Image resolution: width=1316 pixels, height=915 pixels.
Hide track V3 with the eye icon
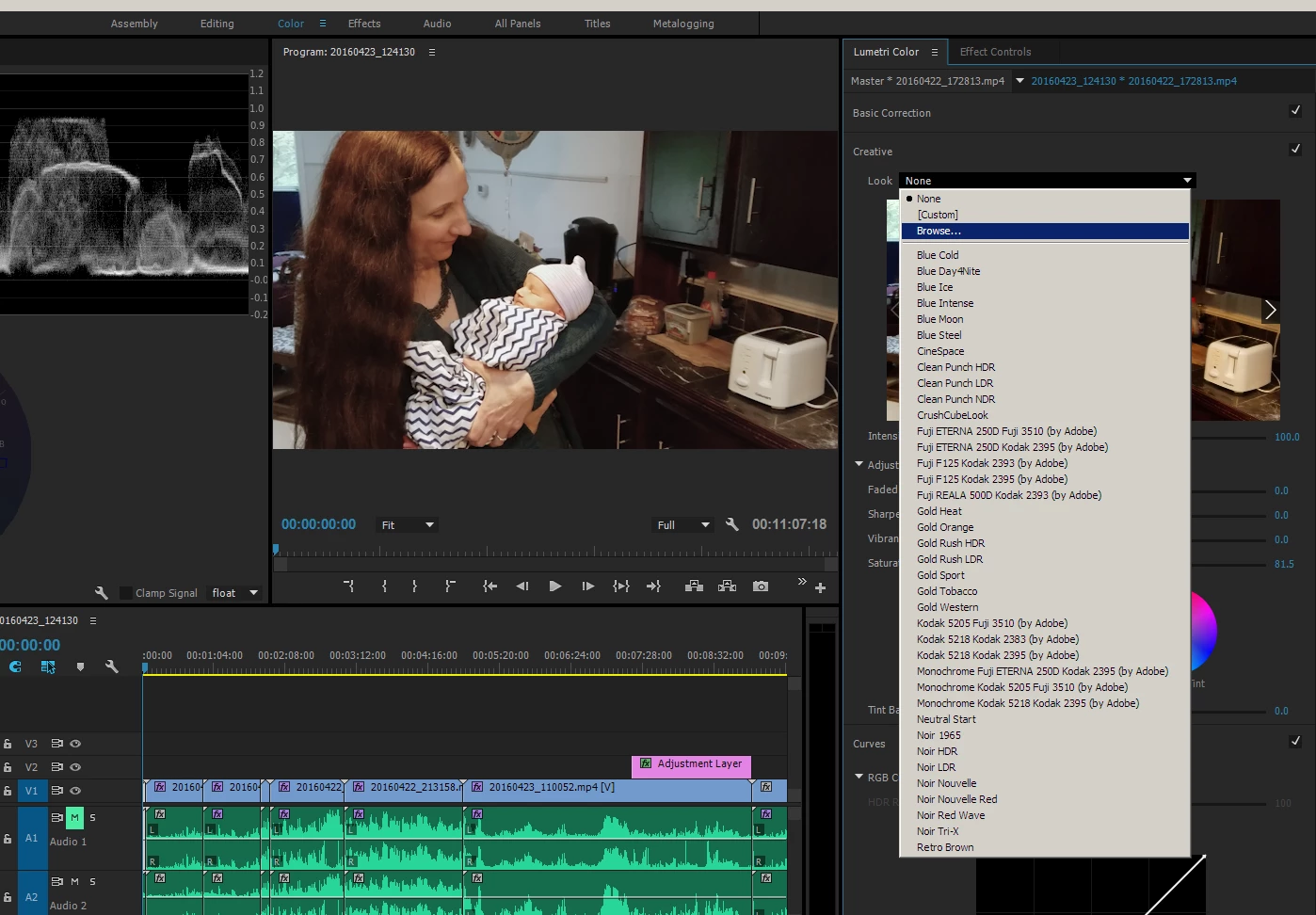click(x=75, y=744)
